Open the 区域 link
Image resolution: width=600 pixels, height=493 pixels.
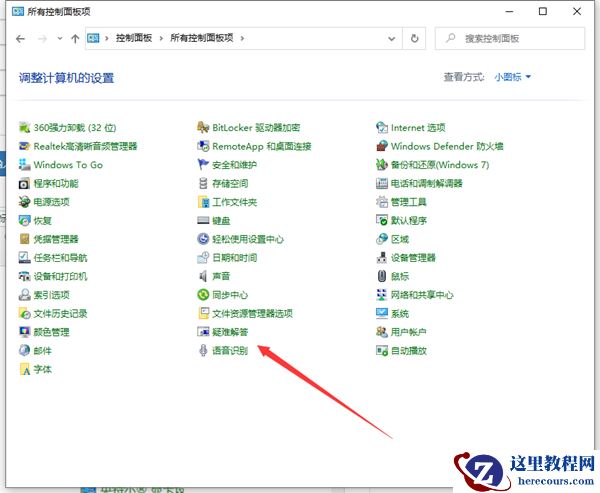tap(400, 239)
